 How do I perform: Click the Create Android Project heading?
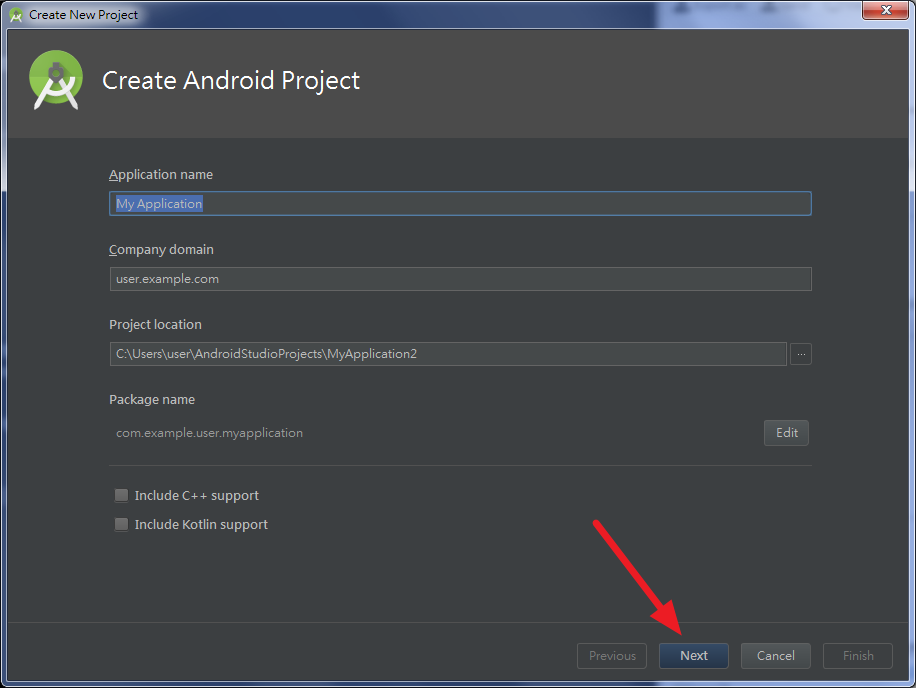(x=231, y=81)
